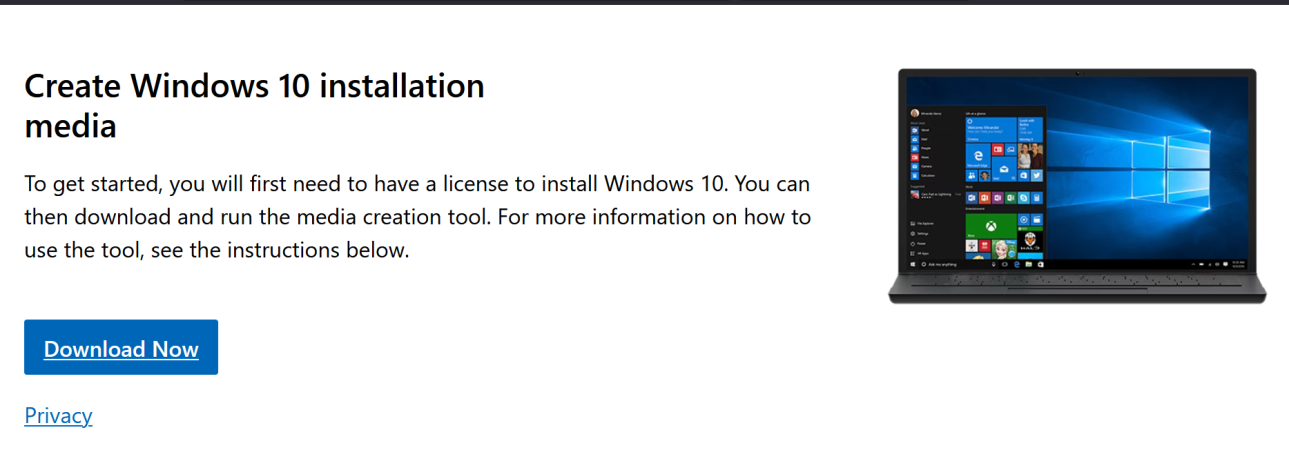Click the webcam on the laptop's top bezel
Image resolution: width=1289 pixels, height=450 pixels.
pyautogui.click(x=1077, y=73)
